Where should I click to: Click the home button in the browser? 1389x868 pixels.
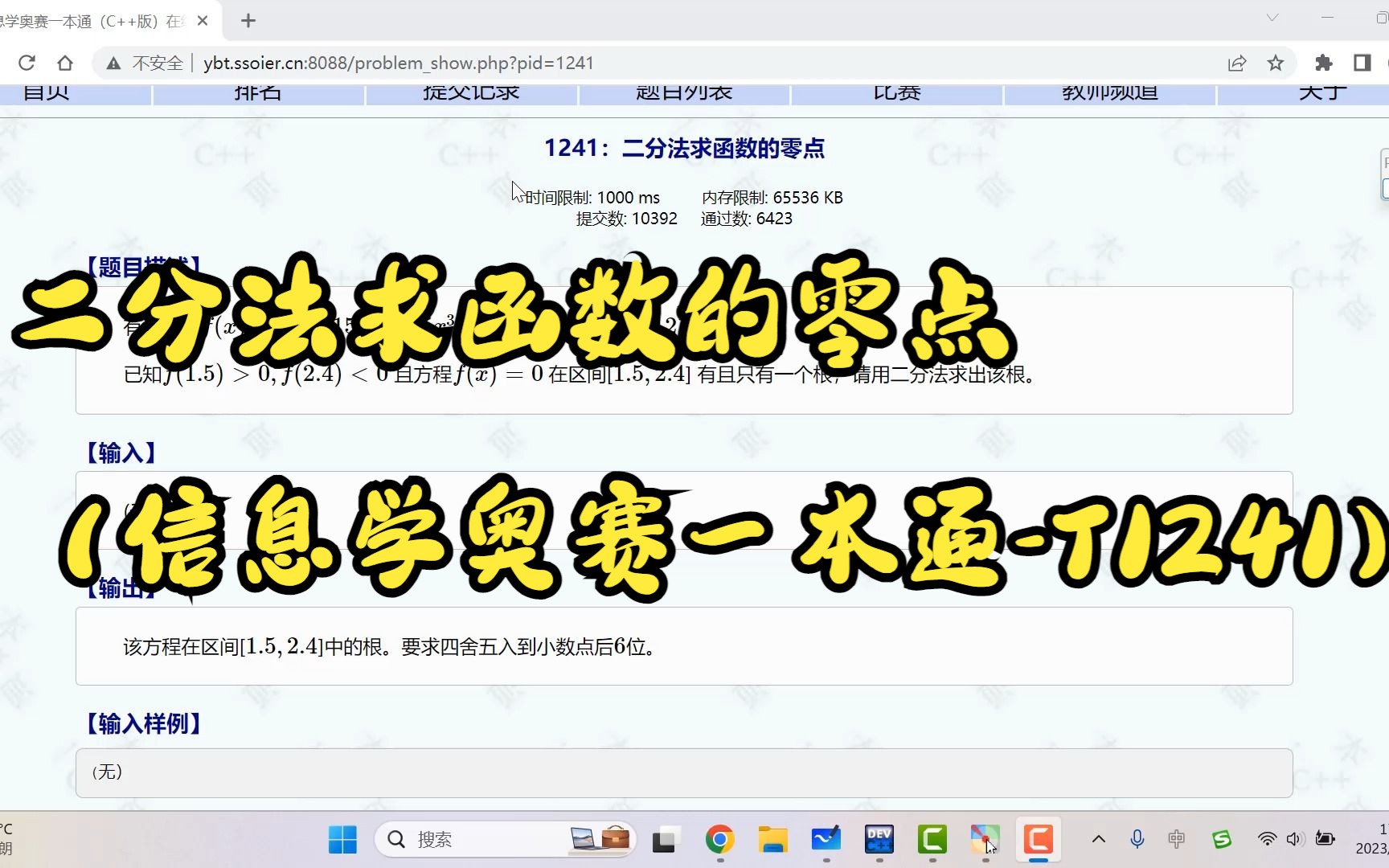[65, 63]
